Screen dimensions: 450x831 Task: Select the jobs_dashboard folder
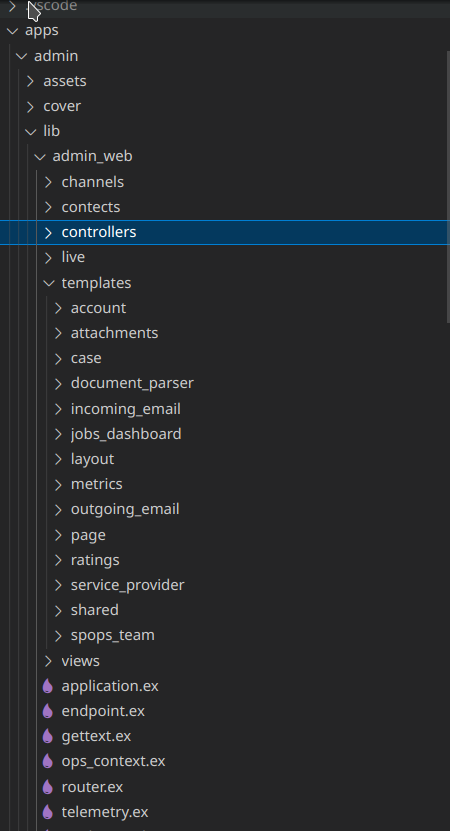click(x=126, y=434)
